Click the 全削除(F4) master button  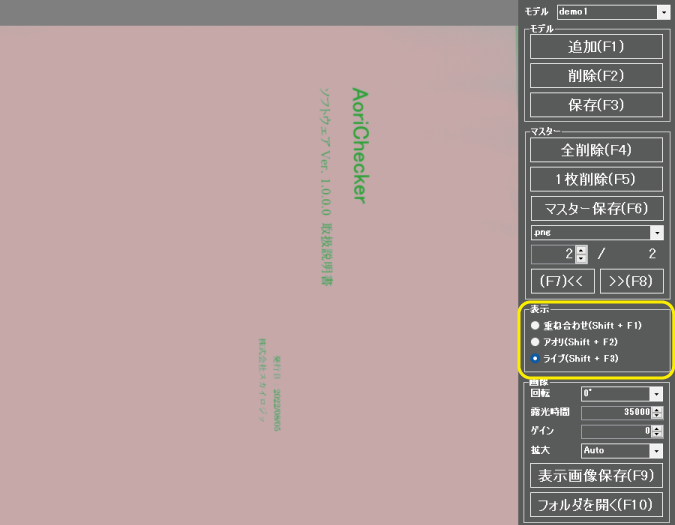tap(596, 150)
